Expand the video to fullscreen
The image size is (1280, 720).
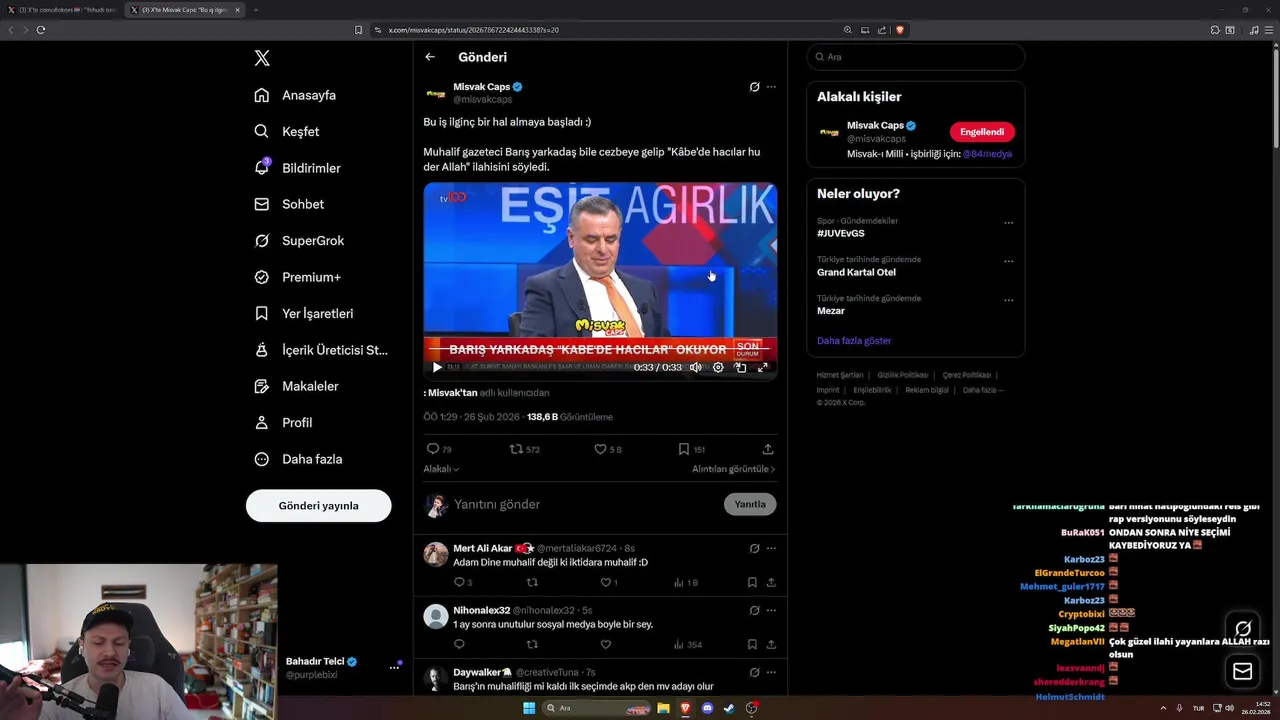click(762, 367)
